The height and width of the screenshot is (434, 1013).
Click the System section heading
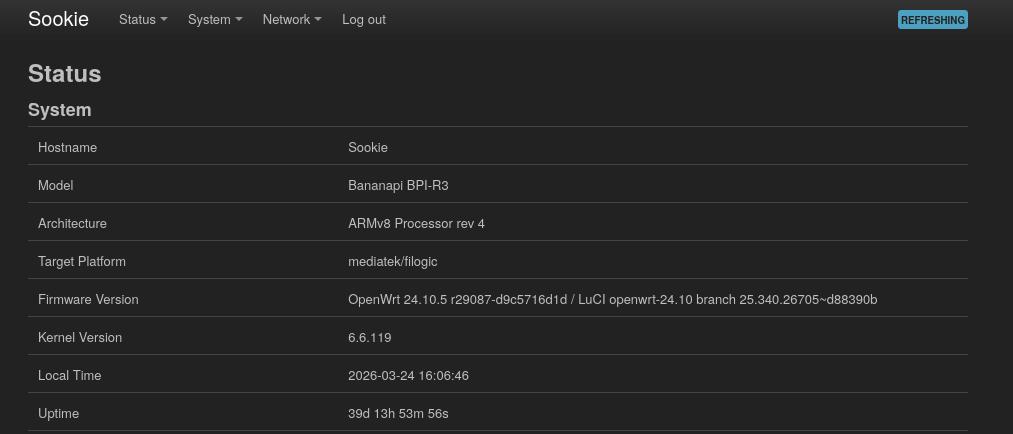coord(59,110)
